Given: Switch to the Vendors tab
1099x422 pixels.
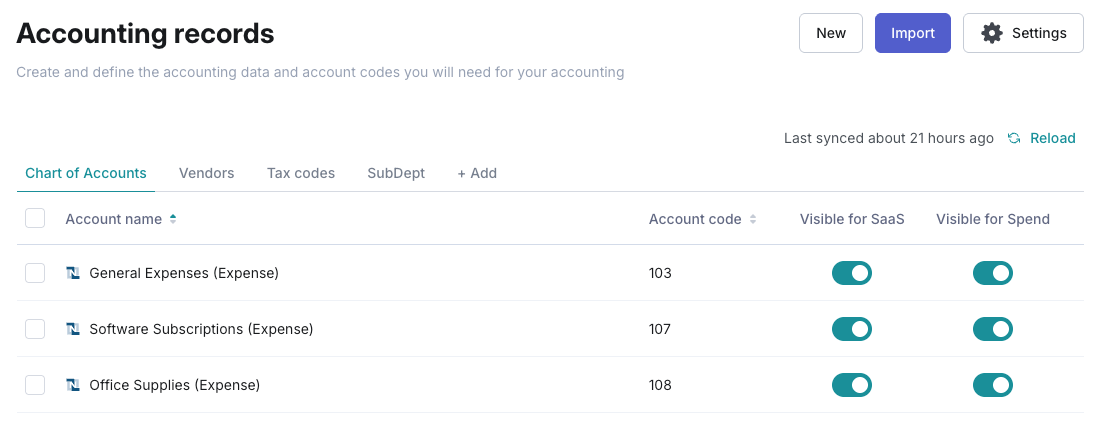Looking at the screenshot, I should pyautogui.click(x=206, y=173).
